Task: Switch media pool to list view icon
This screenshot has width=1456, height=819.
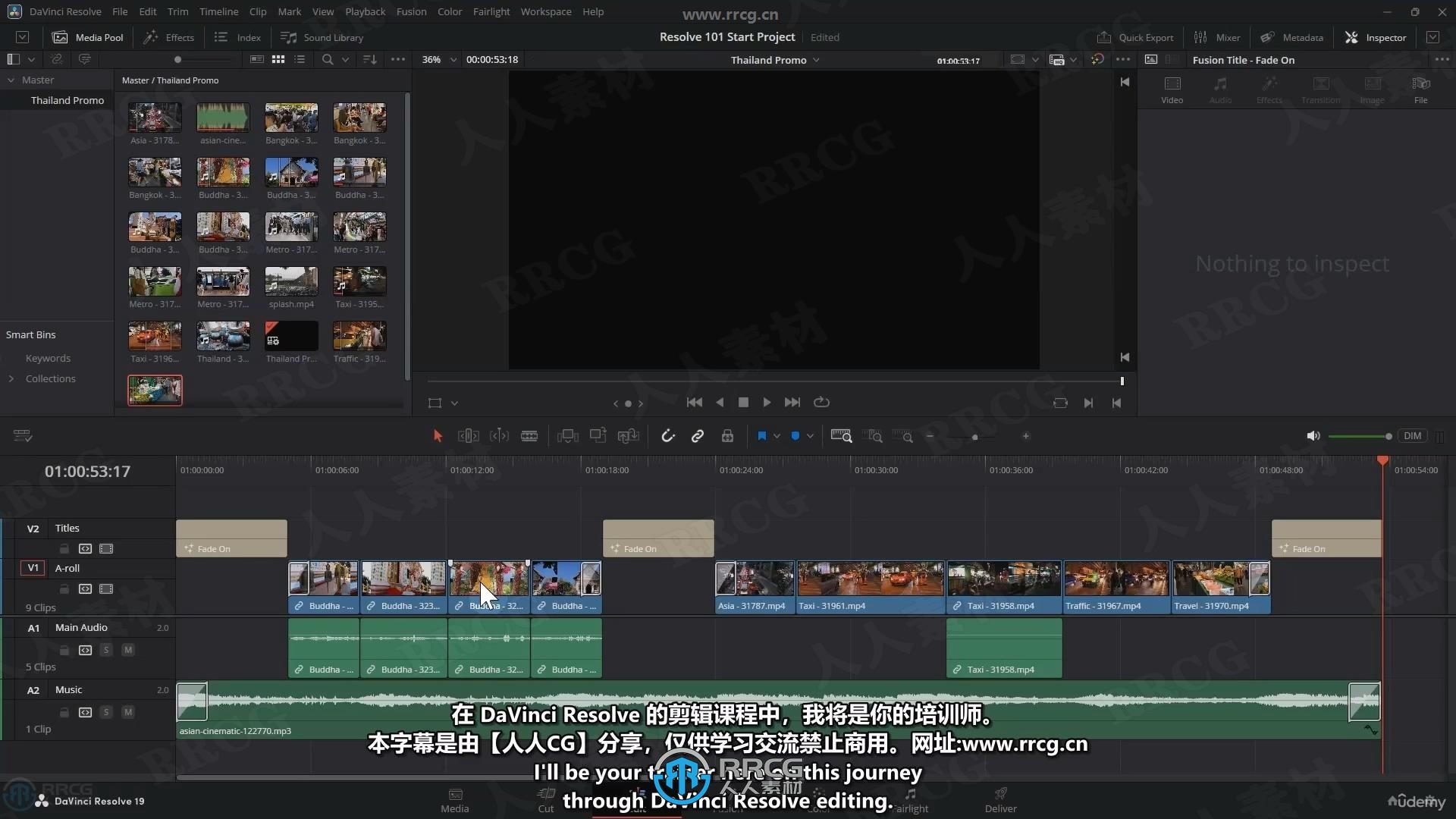Action: point(300,59)
